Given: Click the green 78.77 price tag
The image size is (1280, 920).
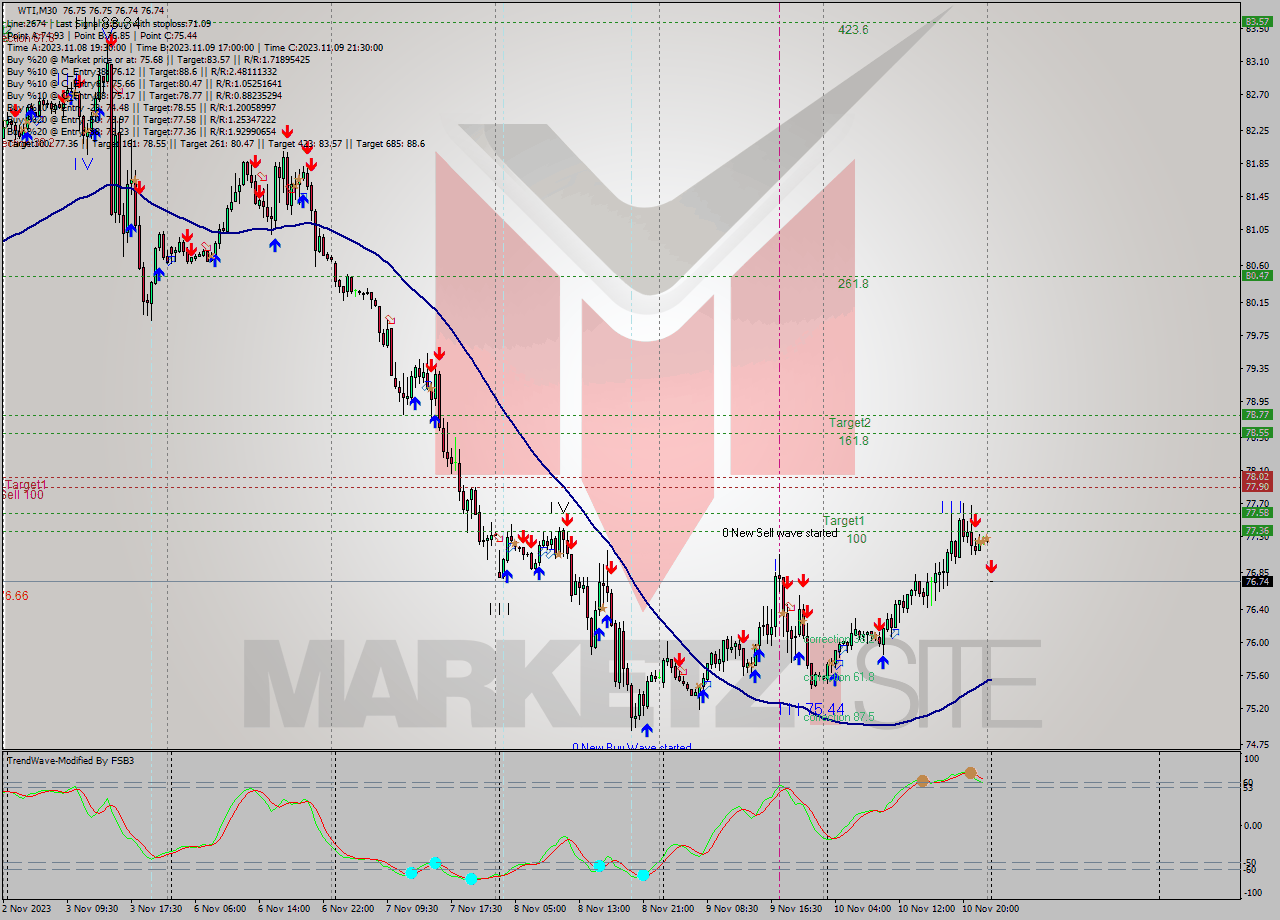Looking at the screenshot, I should point(1256,414).
